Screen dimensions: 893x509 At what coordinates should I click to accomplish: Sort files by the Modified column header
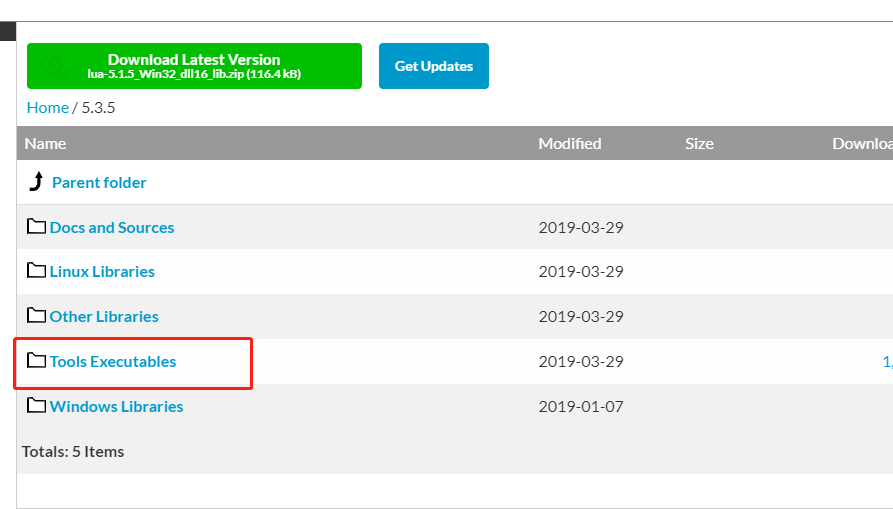[x=570, y=143]
